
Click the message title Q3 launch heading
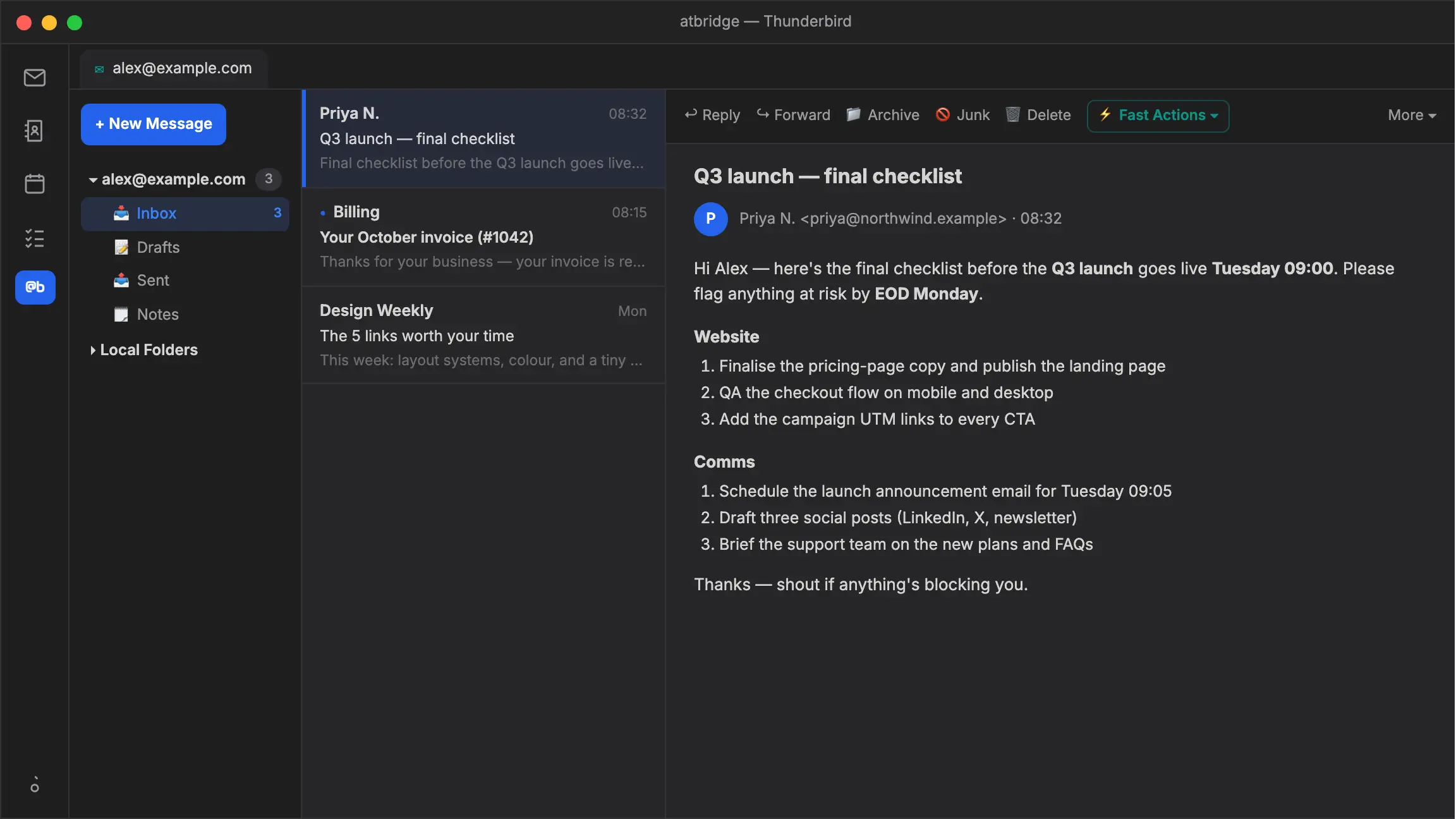[x=828, y=176]
